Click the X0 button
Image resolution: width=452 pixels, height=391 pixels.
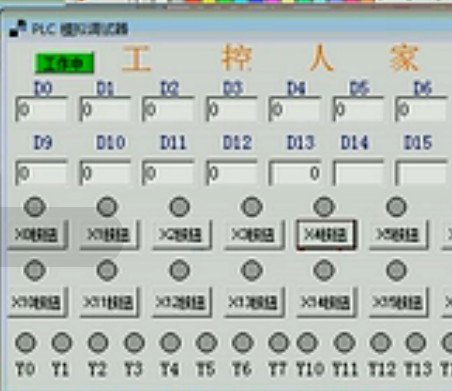click(x=37, y=235)
